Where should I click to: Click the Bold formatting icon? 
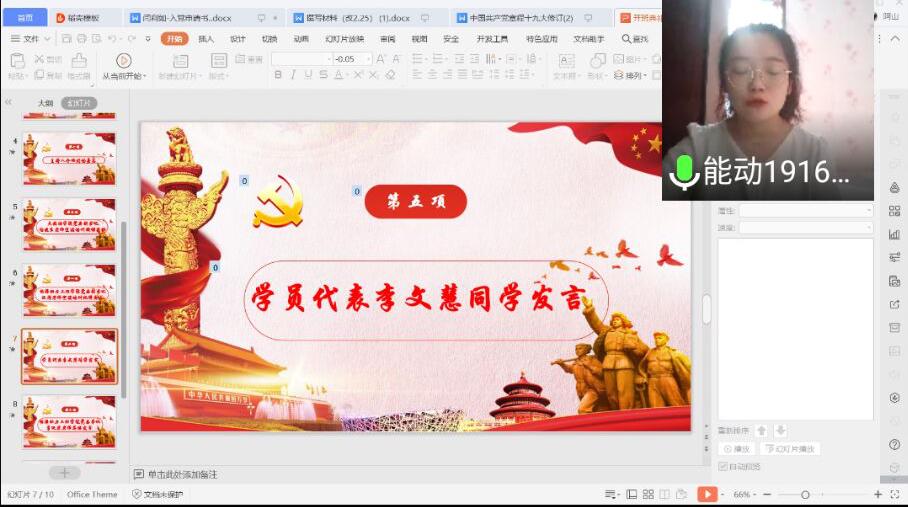pyautogui.click(x=279, y=75)
